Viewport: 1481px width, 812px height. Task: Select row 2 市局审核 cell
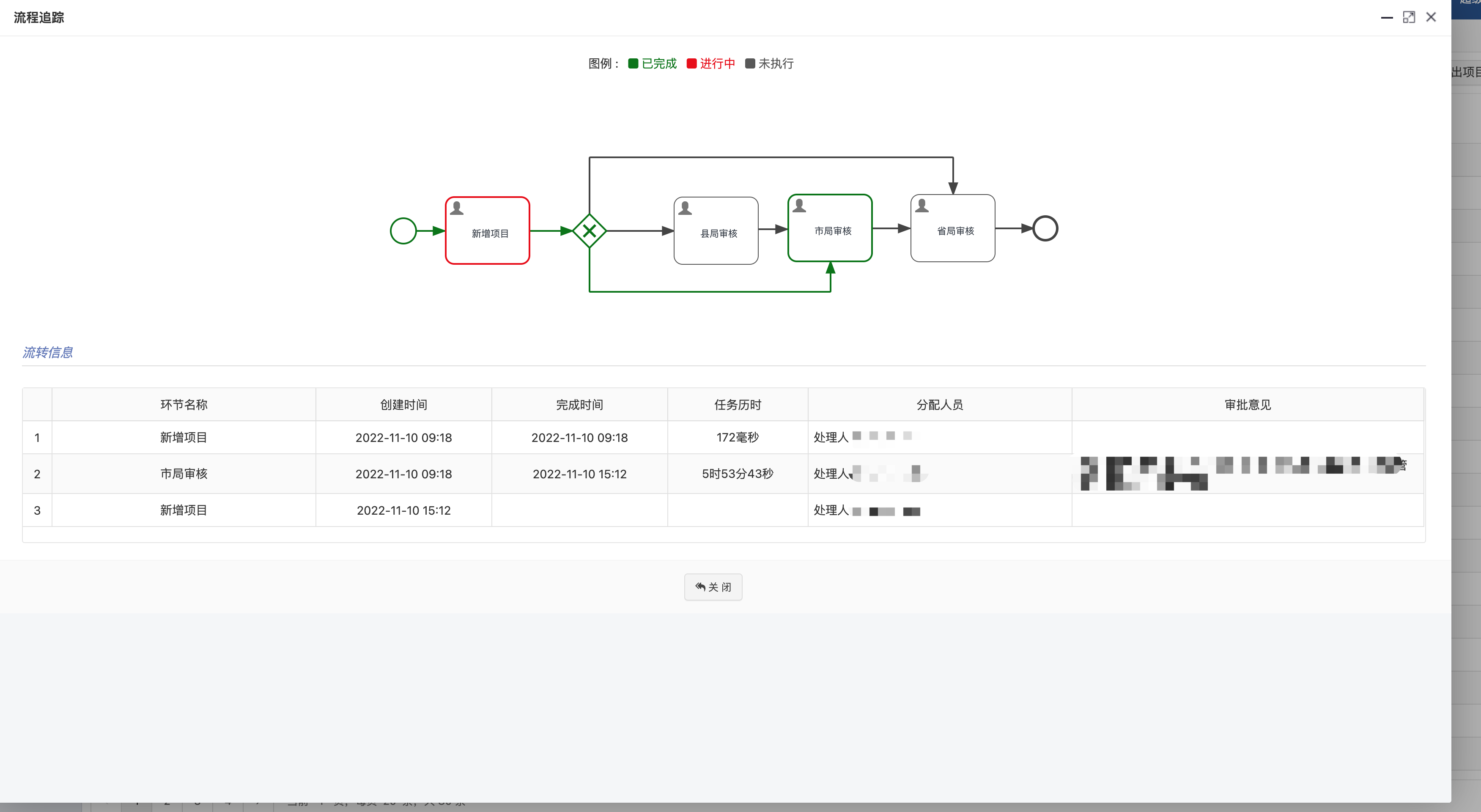(x=184, y=473)
